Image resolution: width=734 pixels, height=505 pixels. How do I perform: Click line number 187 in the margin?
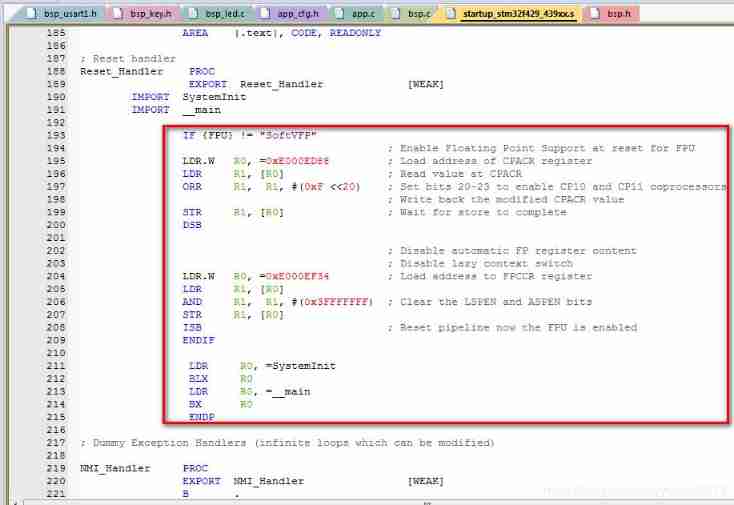(55, 59)
